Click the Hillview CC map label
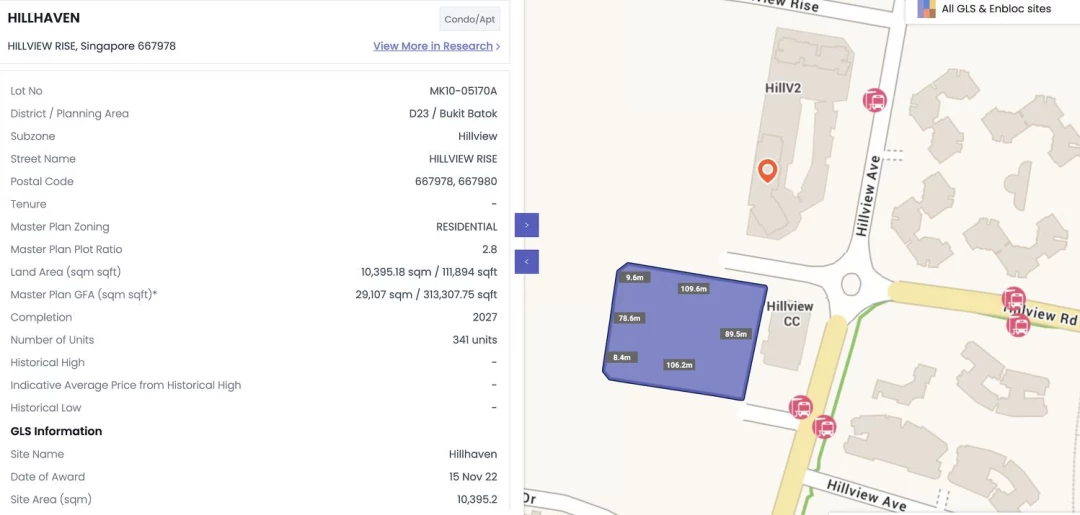Image resolution: width=1080 pixels, height=515 pixels. click(790, 313)
